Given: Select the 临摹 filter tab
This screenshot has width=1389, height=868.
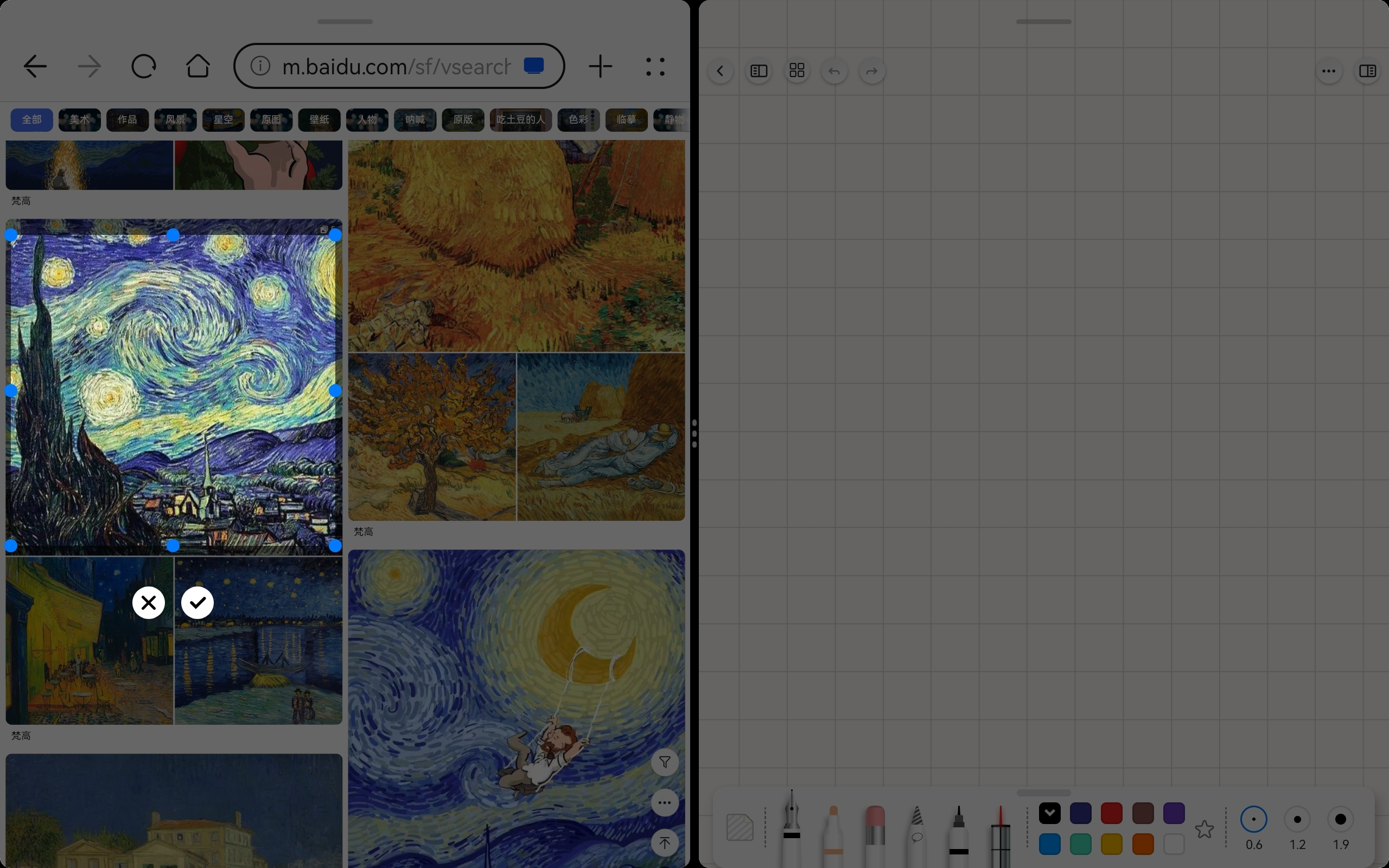Looking at the screenshot, I should pos(626,119).
